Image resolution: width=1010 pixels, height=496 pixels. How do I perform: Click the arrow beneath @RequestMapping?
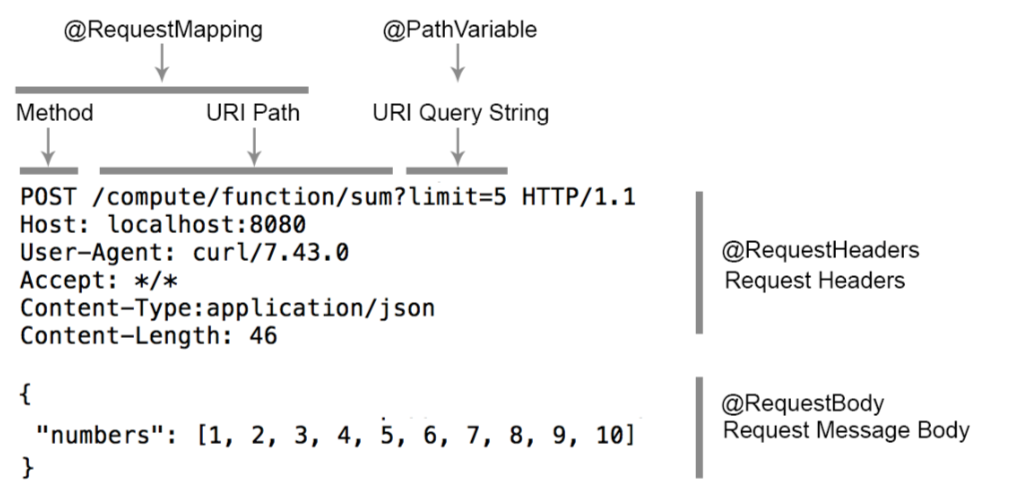pos(162,62)
